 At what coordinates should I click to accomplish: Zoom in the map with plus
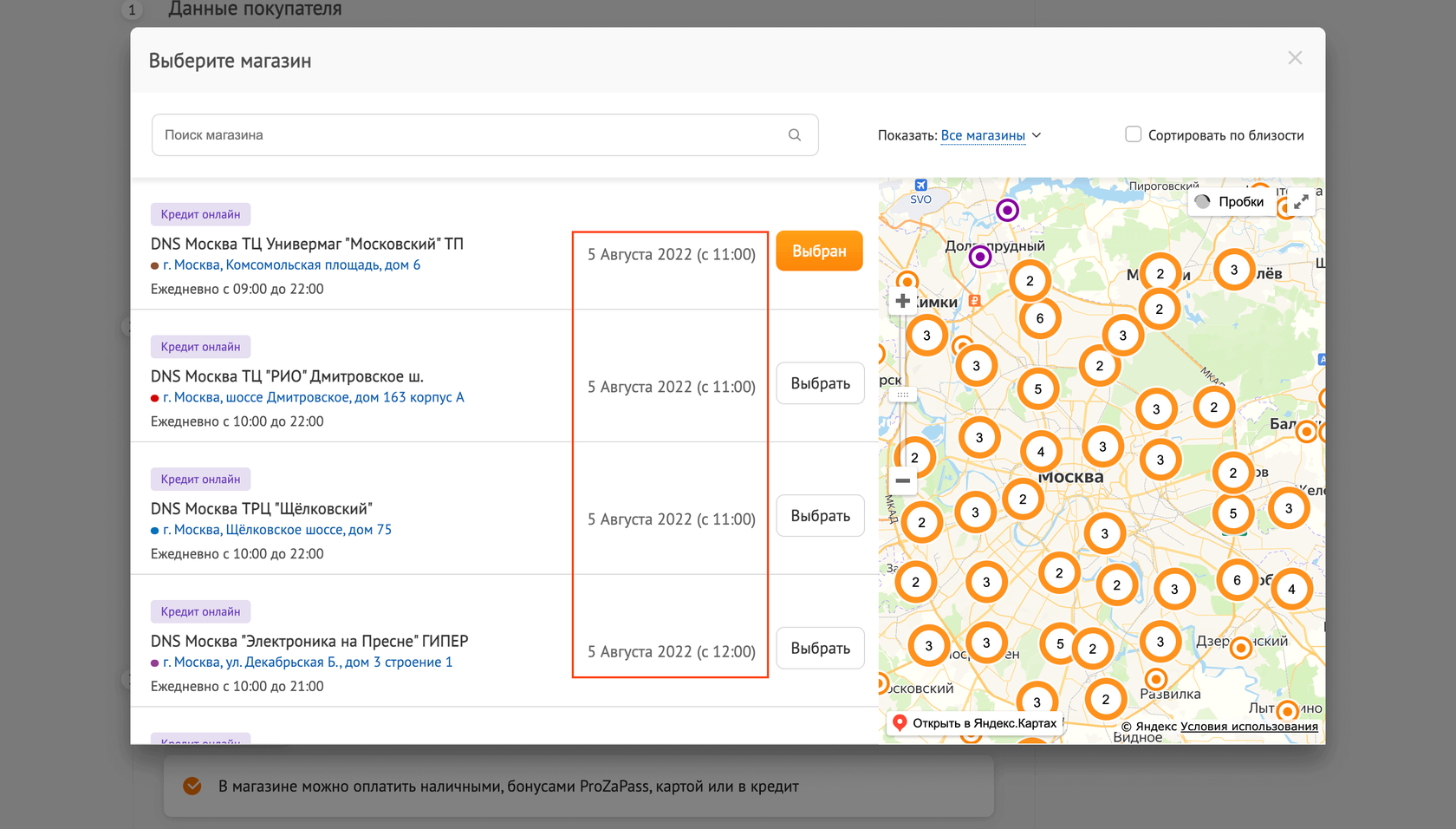tap(902, 301)
